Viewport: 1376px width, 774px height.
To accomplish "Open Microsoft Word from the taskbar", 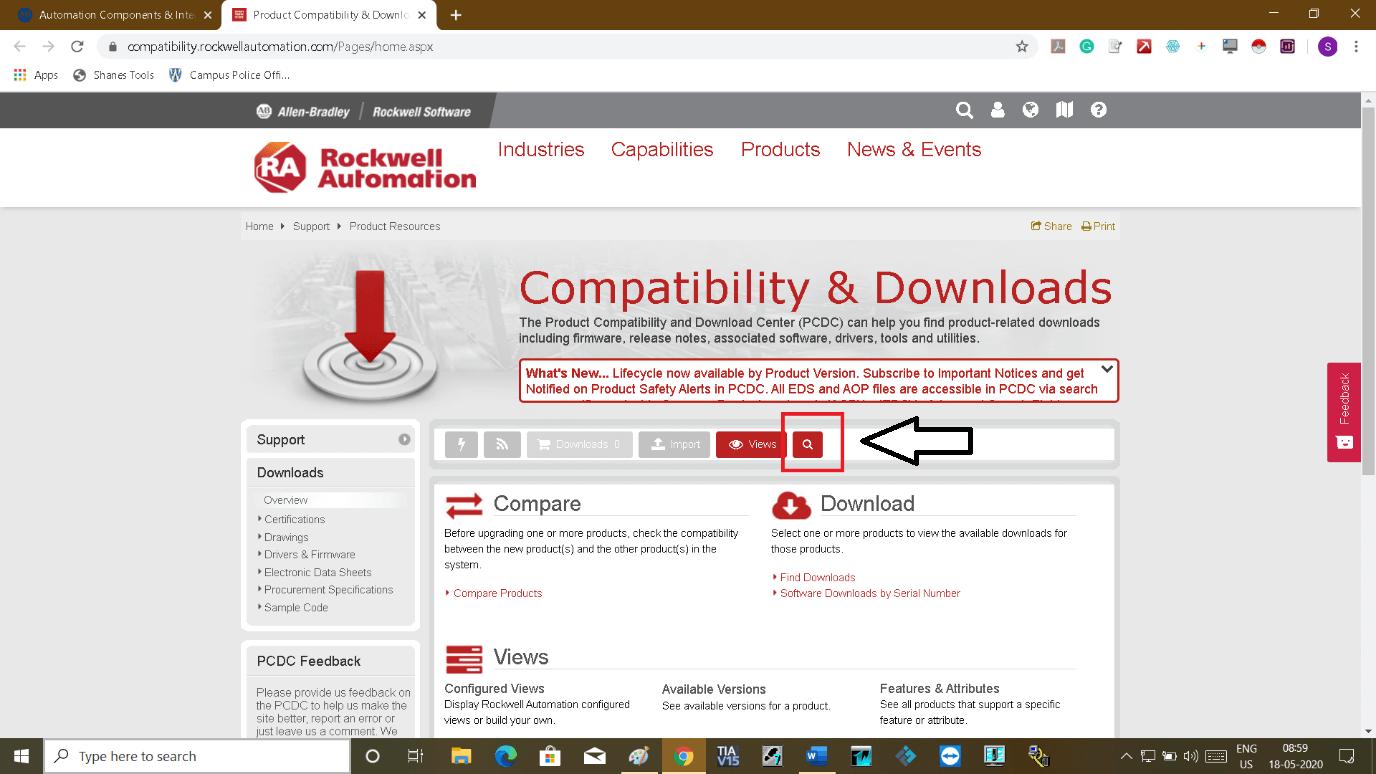I will coord(816,756).
